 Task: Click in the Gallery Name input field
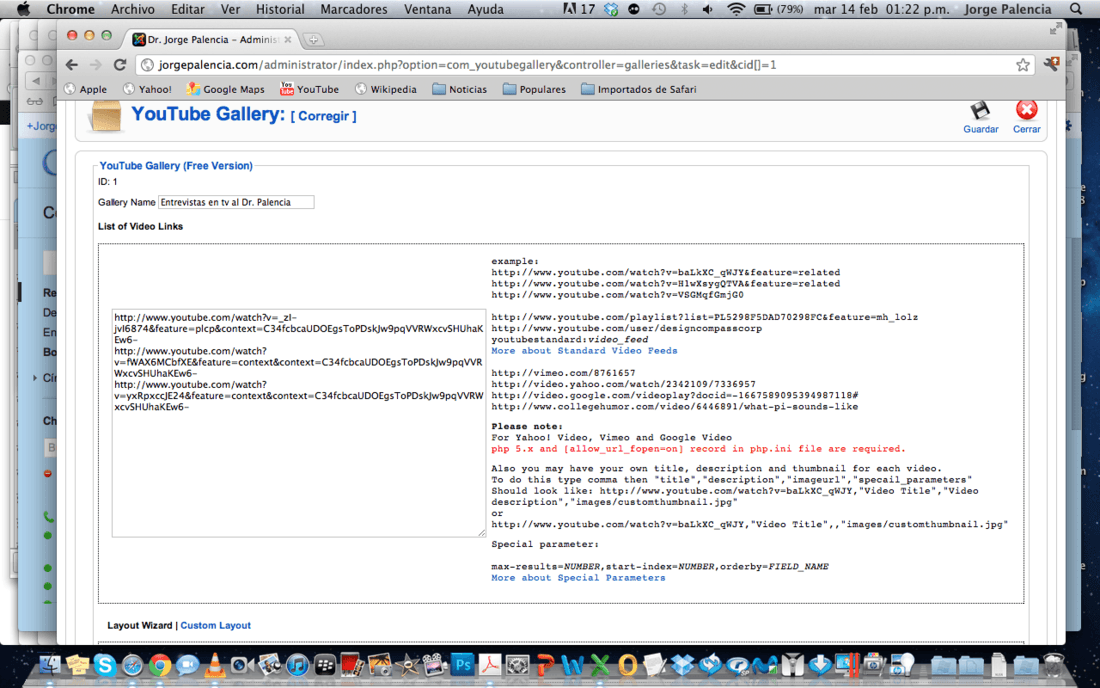tap(236, 202)
